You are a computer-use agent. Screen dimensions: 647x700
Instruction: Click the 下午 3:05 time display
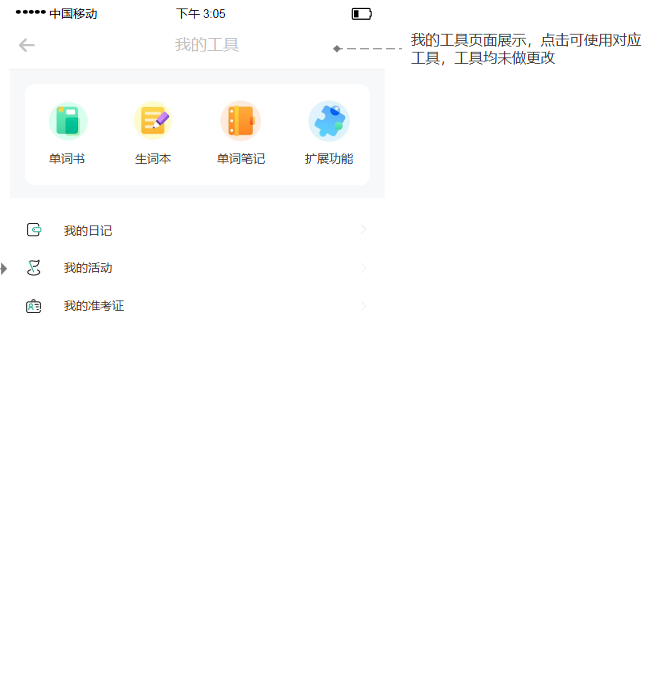201,14
